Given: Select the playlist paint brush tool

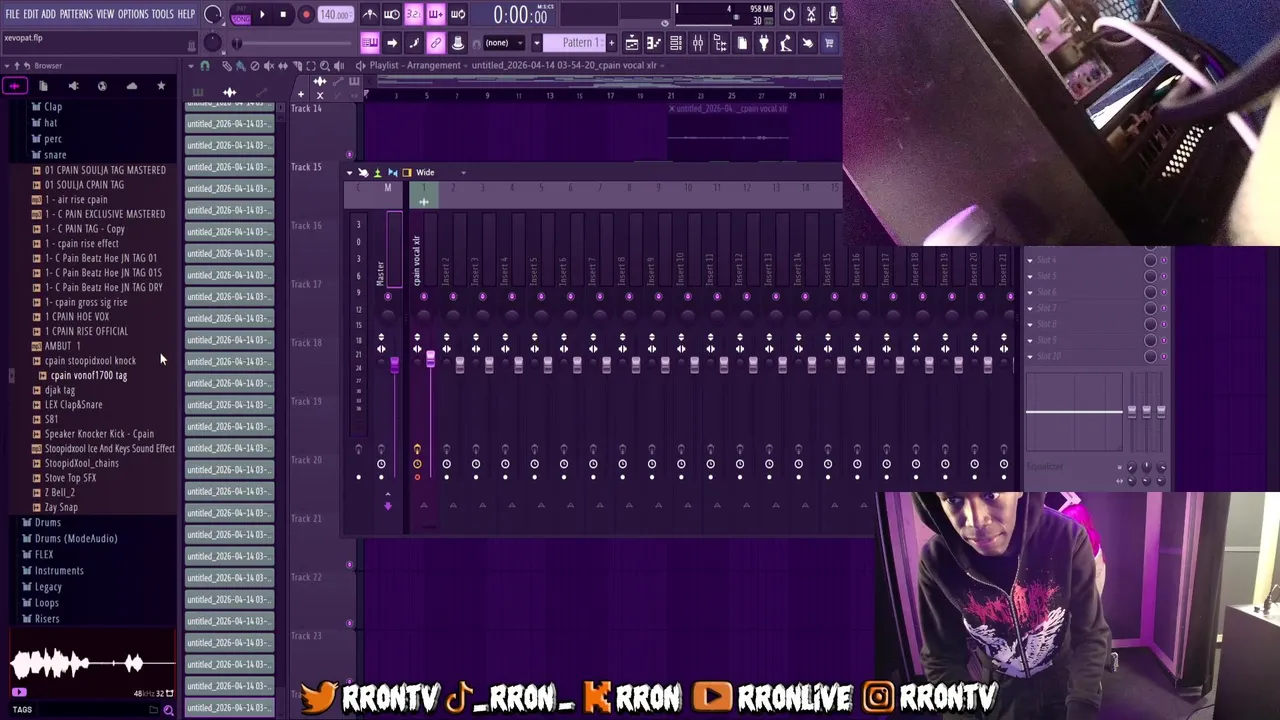Looking at the screenshot, I should point(241,66).
